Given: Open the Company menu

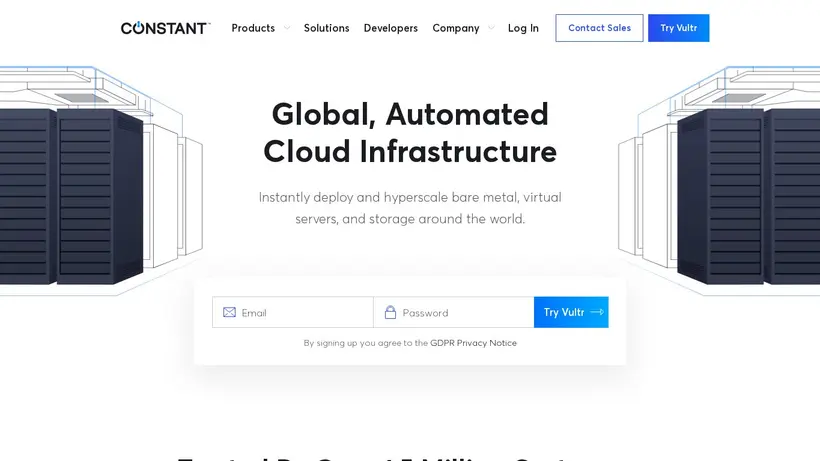Looking at the screenshot, I should click(455, 28).
